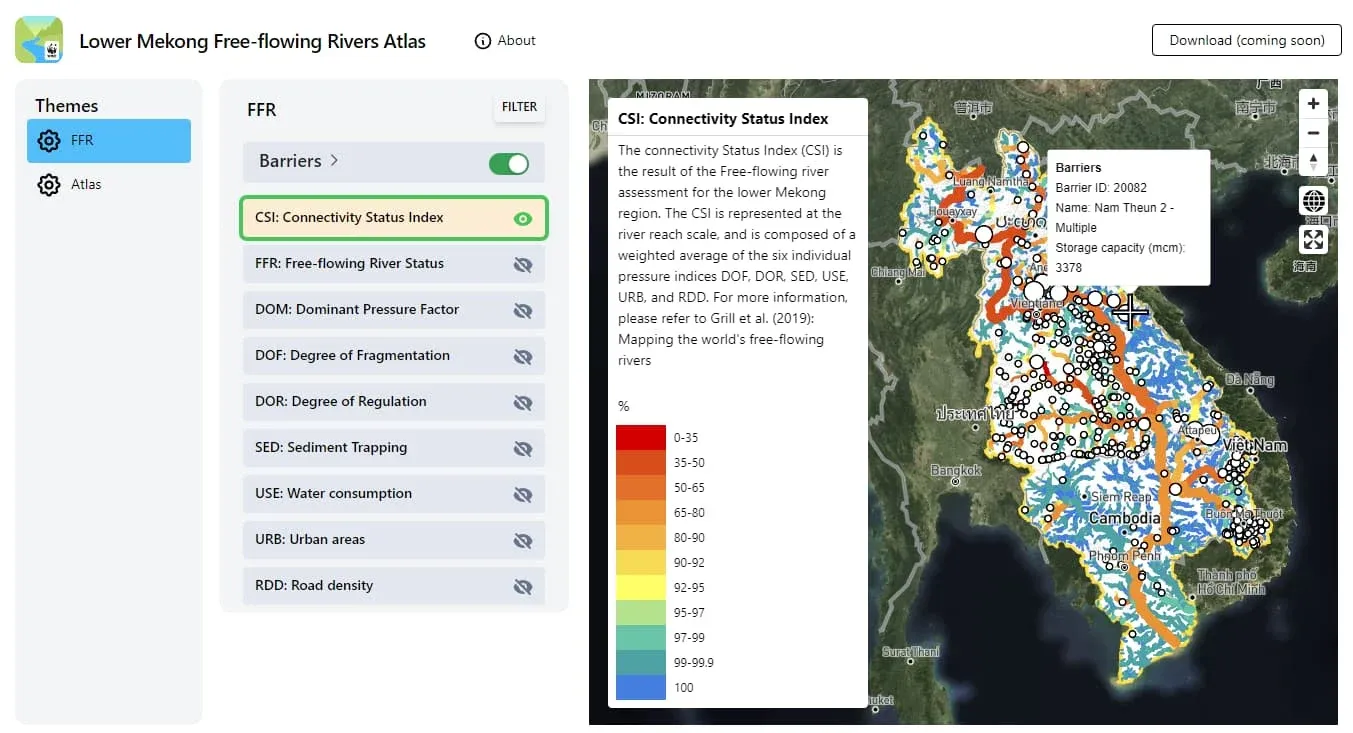Click the Atlas theme gear icon
Viewport: 1353px width, 733px height.
(x=48, y=185)
